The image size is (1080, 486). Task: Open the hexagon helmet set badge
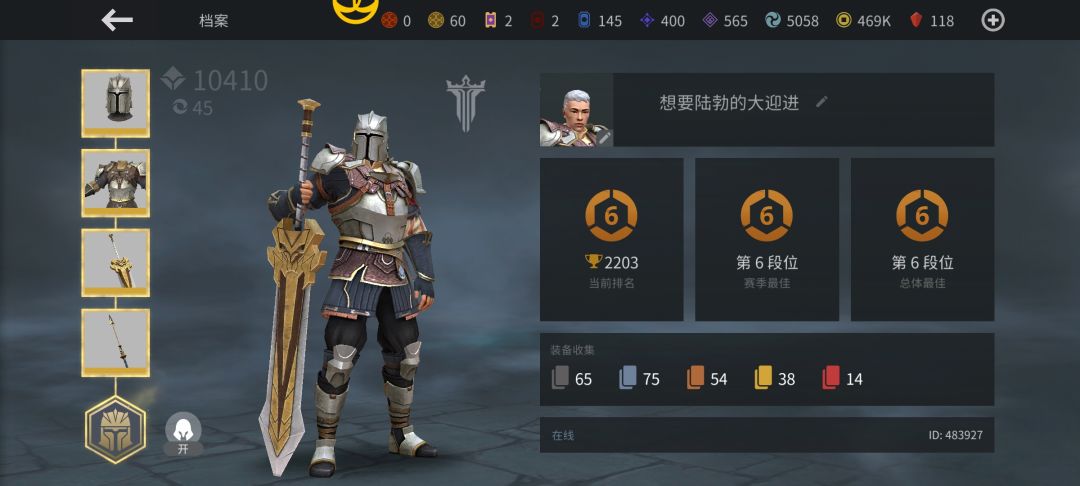[x=115, y=430]
